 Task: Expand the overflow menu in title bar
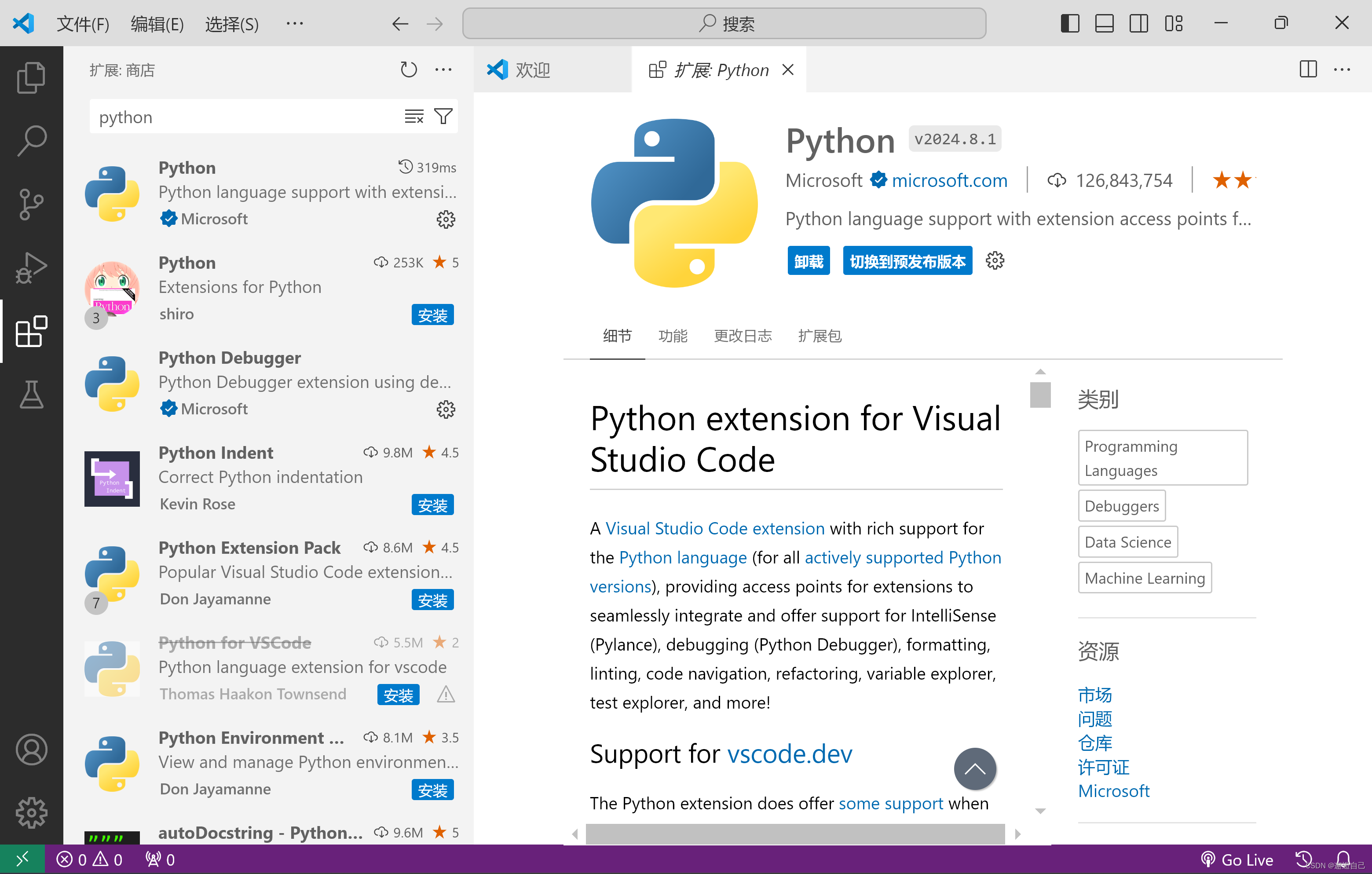click(295, 23)
